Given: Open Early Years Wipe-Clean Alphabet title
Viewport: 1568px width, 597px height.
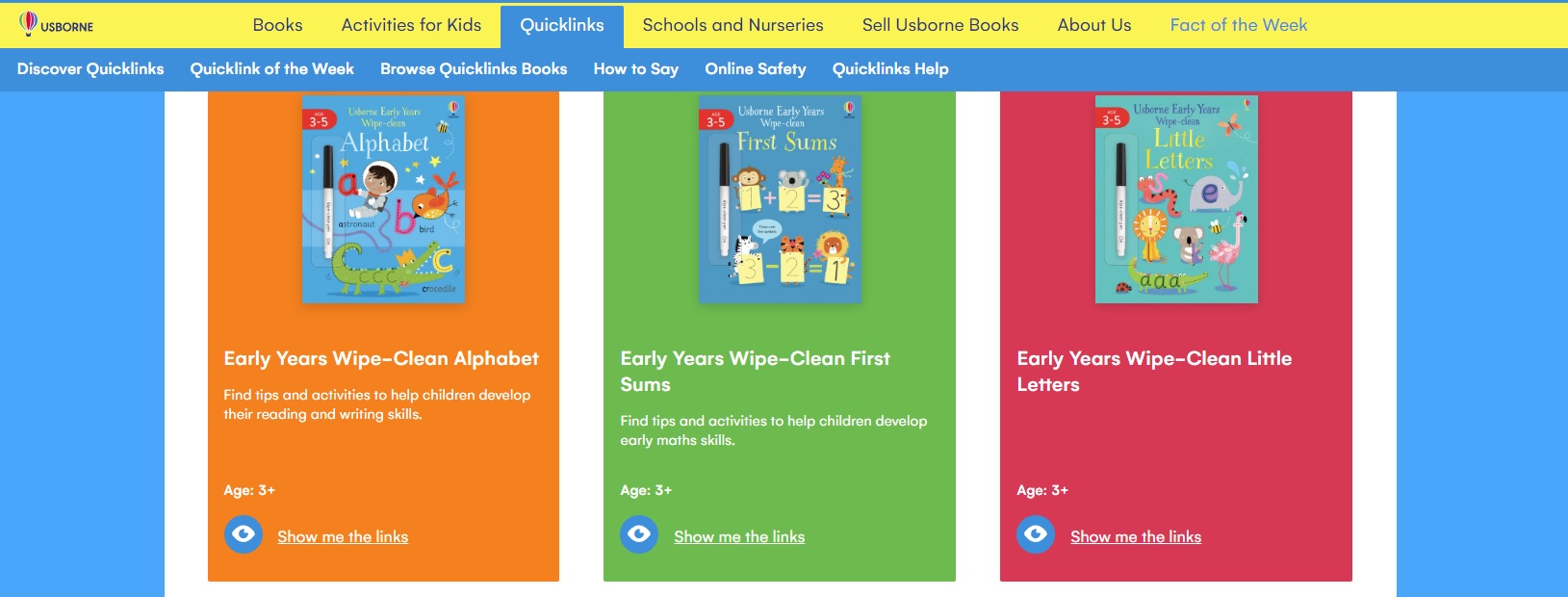Looking at the screenshot, I should coord(381,358).
